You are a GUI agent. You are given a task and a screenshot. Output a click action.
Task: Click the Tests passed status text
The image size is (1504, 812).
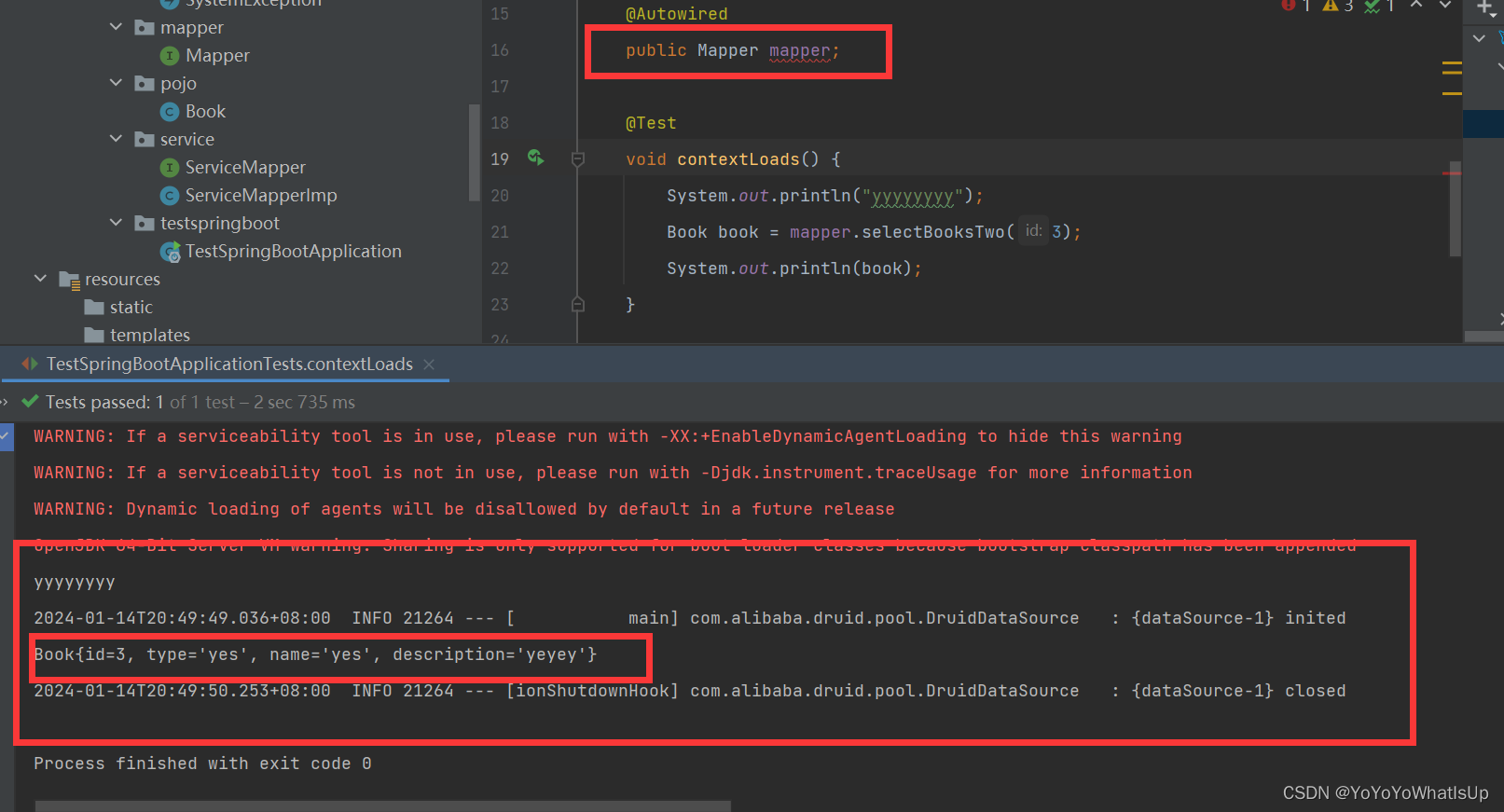[200, 402]
